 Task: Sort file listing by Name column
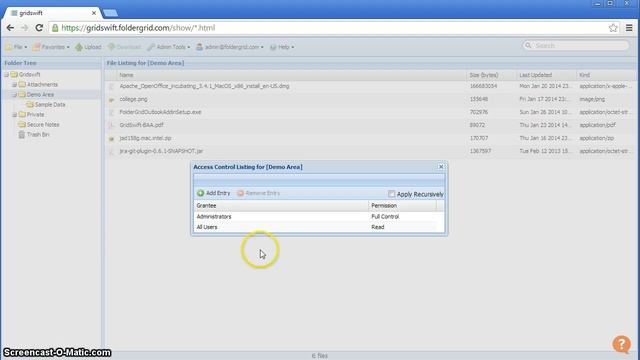pos(291,75)
